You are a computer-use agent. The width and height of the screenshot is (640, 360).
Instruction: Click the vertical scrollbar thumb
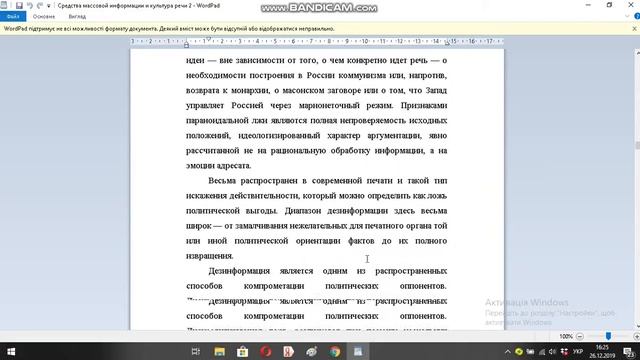(x=637, y=145)
